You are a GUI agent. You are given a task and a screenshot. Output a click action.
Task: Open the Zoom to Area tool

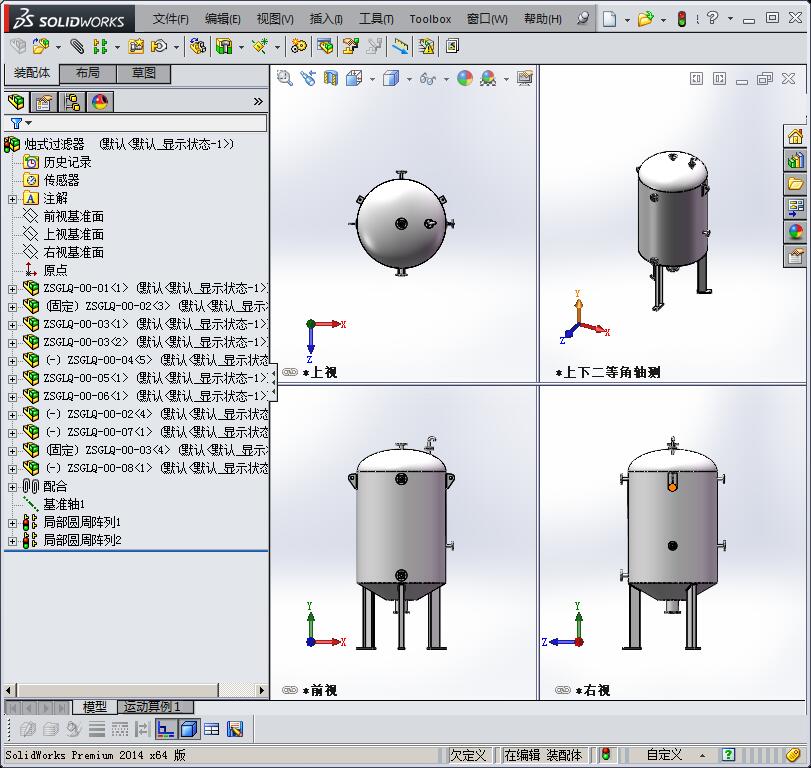[286, 78]
